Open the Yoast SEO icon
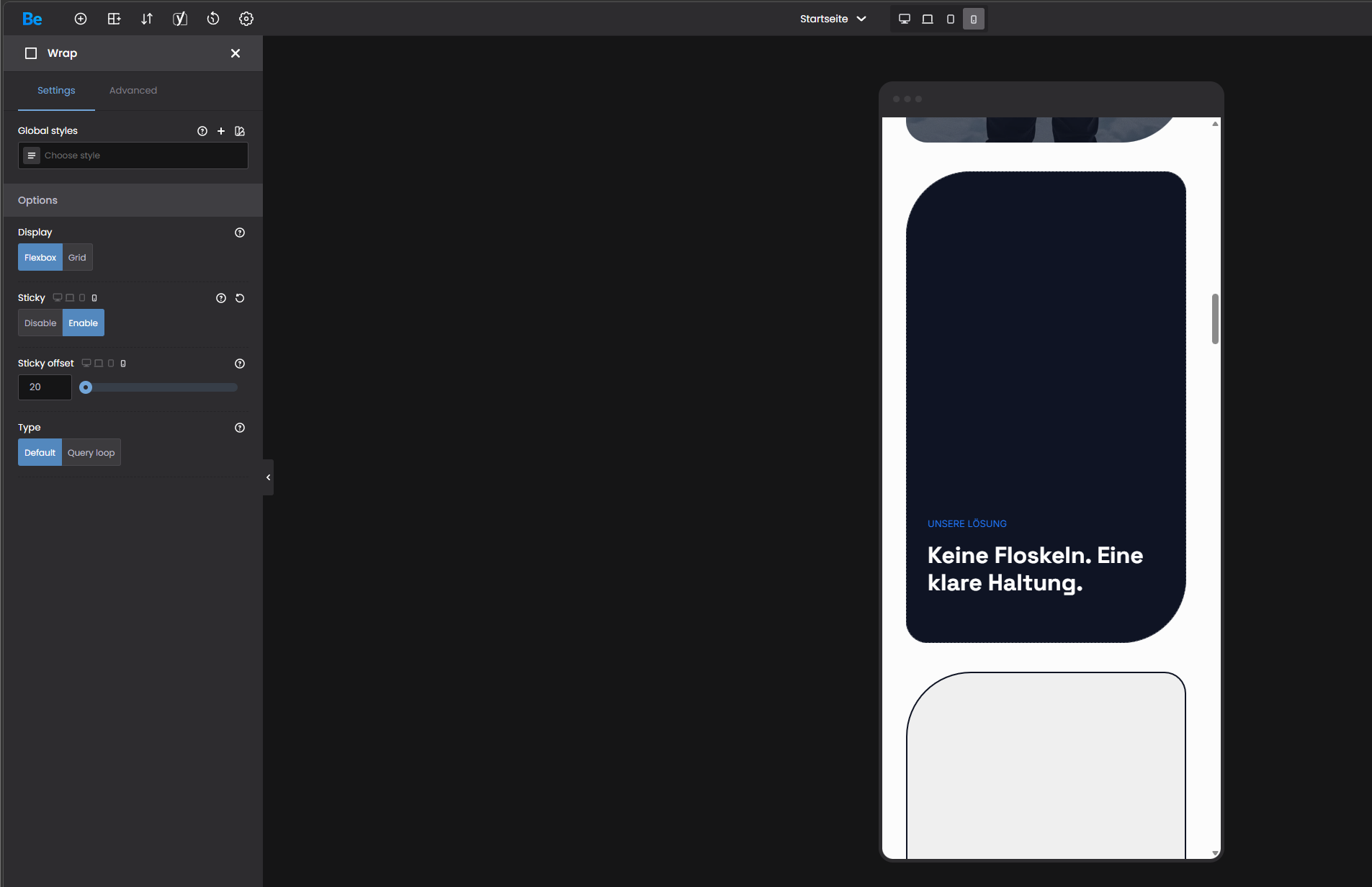This screenshot has width=1372, height=887. click(180, 19)
